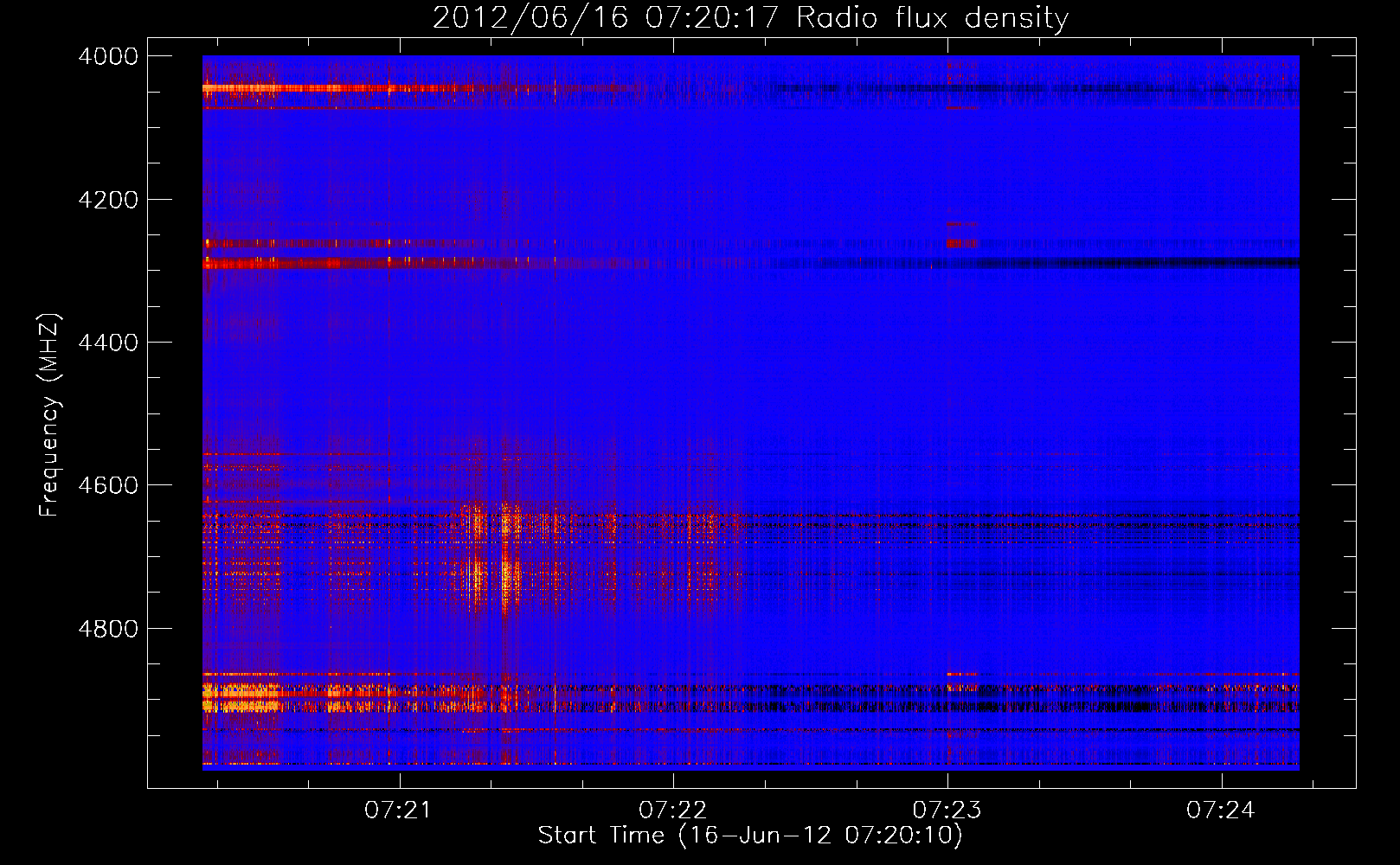Select the 4000 frequency axis label
Viewport: 1400px width, 865px height.
[x=108, y=56]
